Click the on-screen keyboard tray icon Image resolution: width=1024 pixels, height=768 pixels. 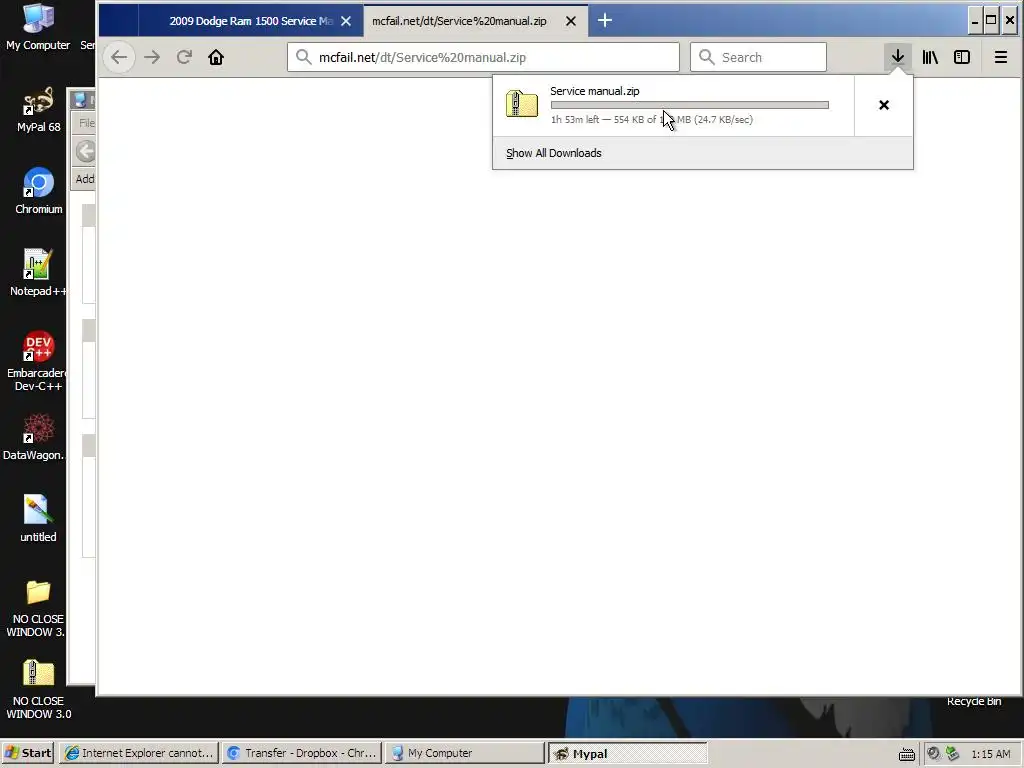(x=906, y=754)
